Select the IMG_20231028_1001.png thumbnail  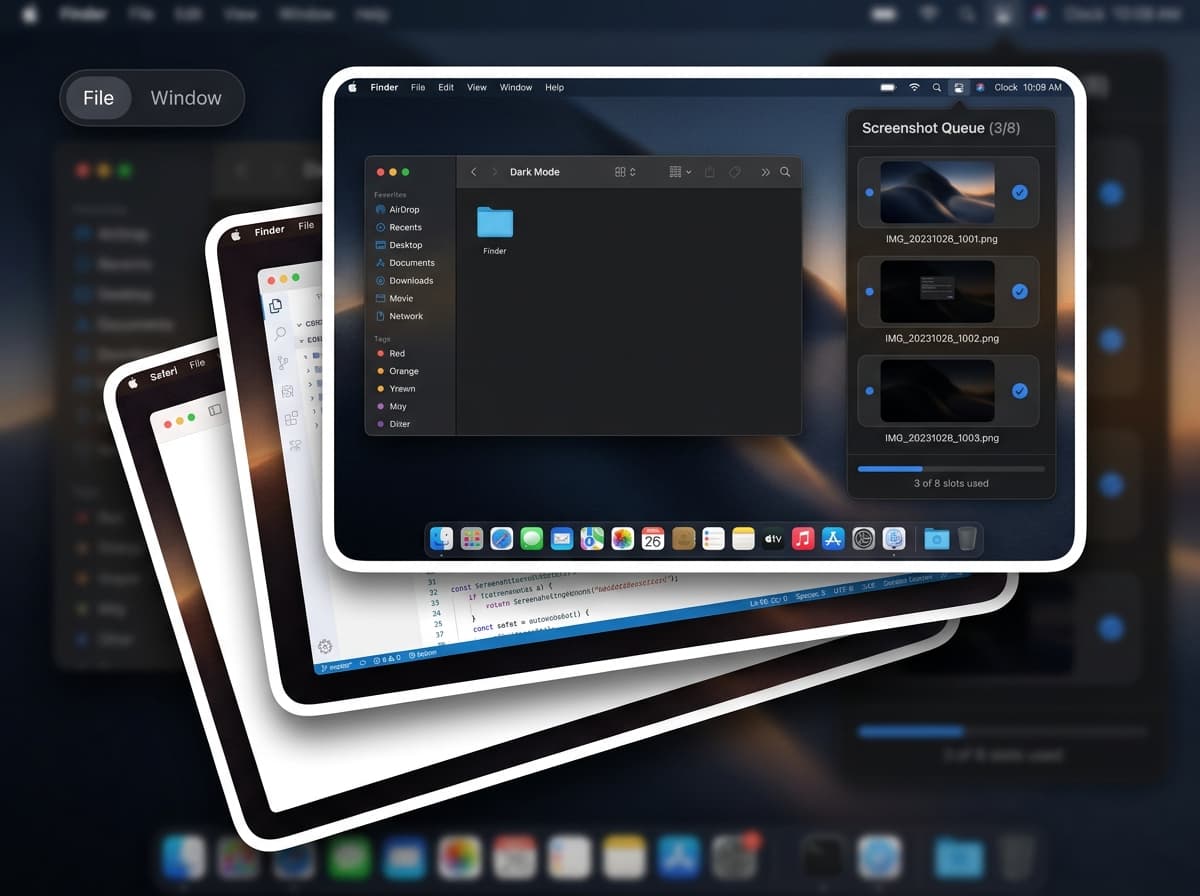click(937, 192)
